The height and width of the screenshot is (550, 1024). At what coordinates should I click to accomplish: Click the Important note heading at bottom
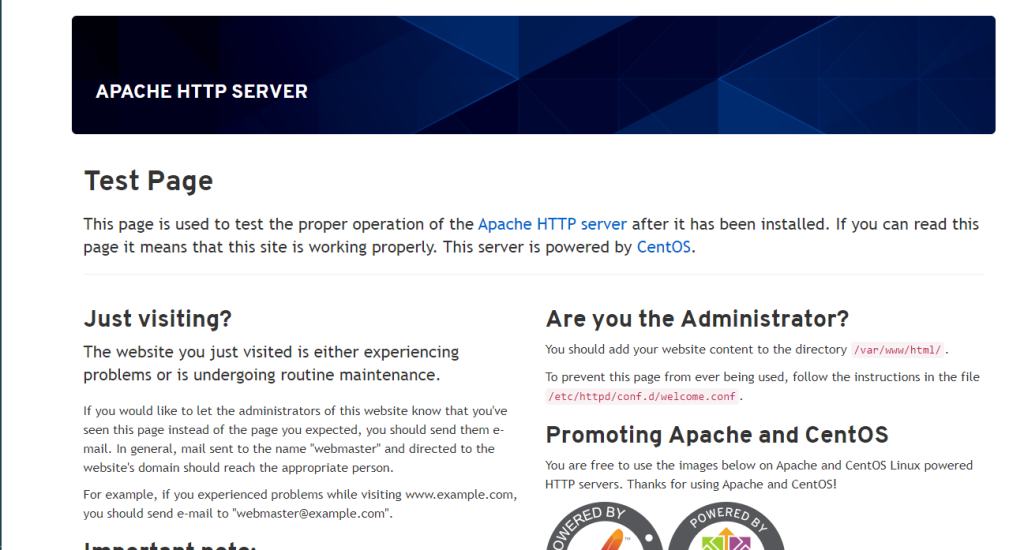click(170, 545)
